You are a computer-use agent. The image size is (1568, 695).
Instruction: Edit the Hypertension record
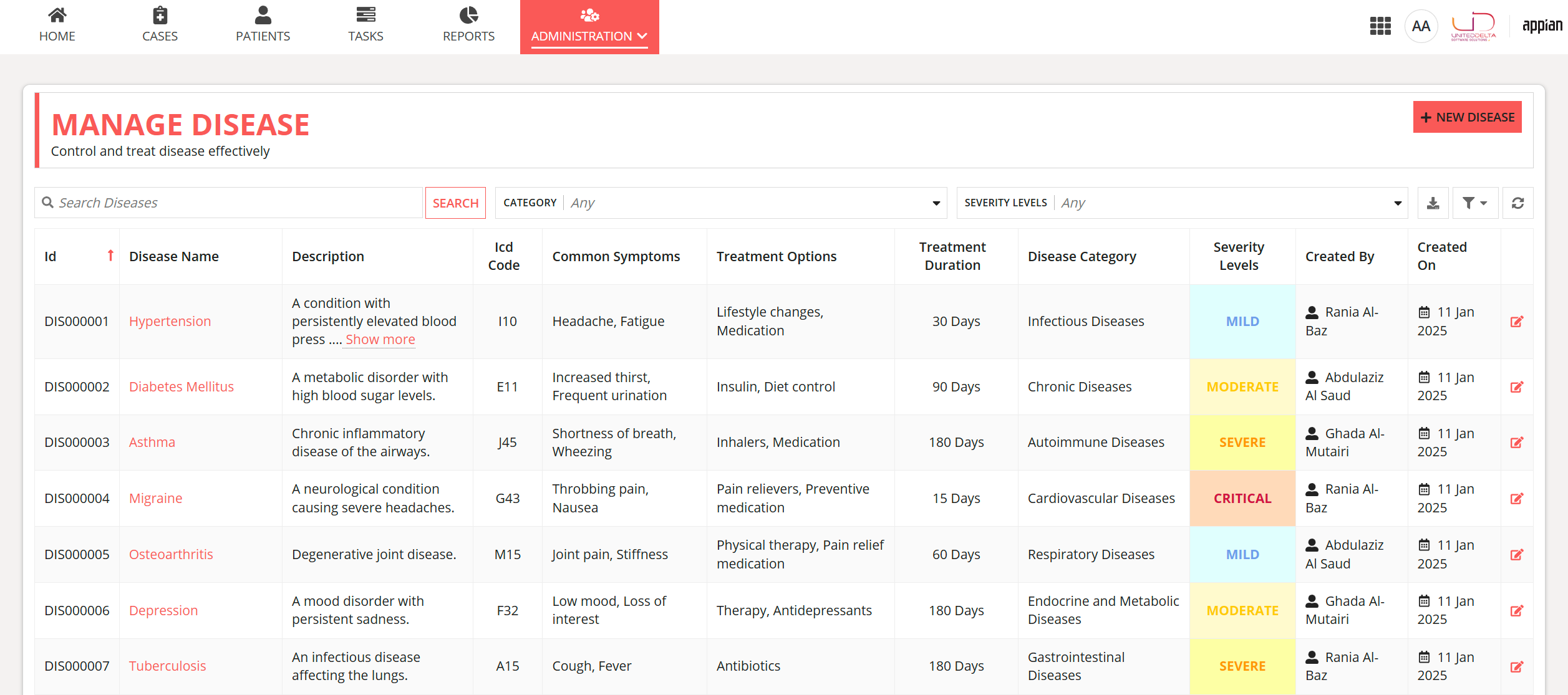click(x=1517, y=322)
